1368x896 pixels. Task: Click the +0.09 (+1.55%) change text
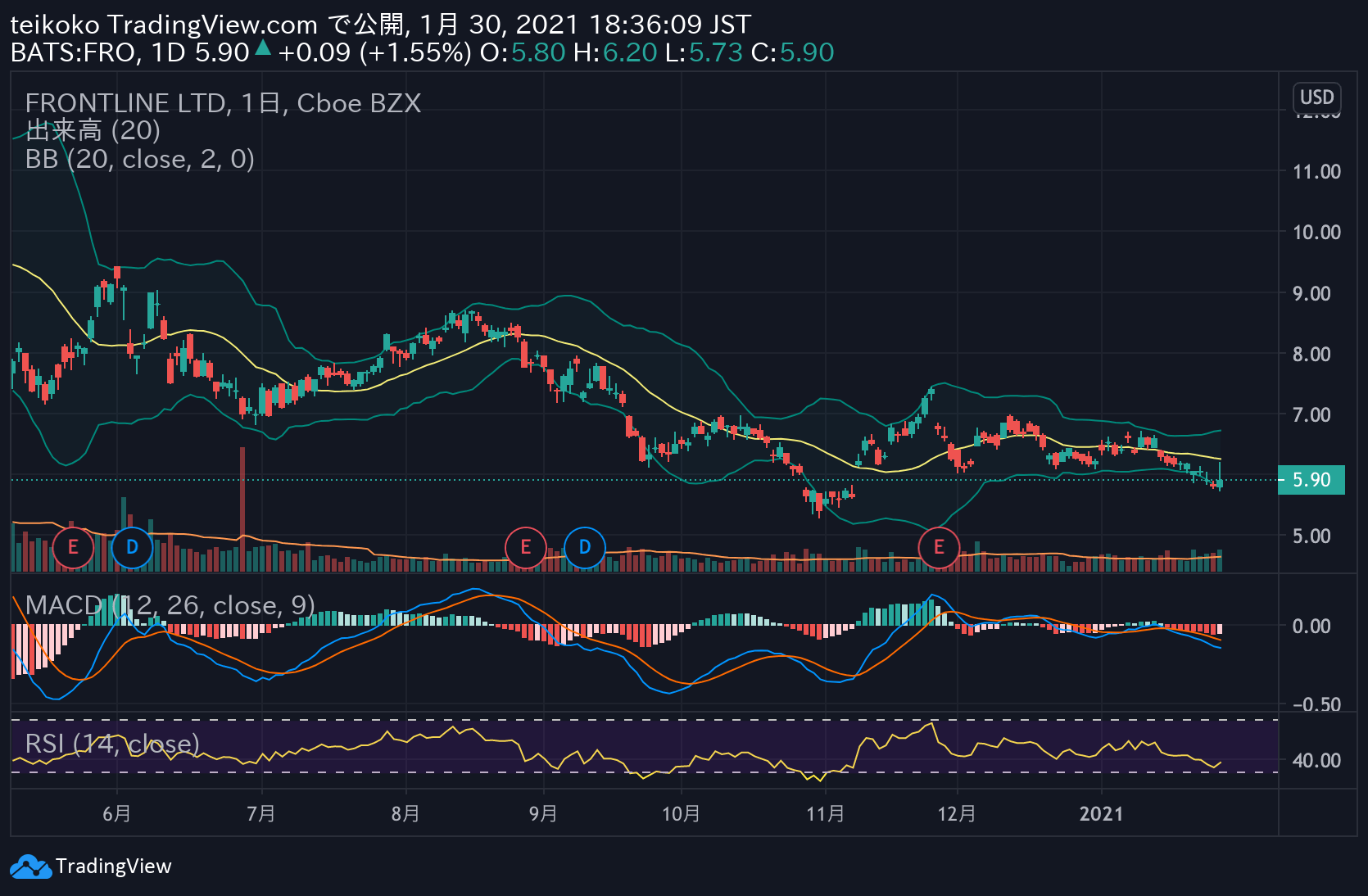pyautogui.click(x=374, y=52)
